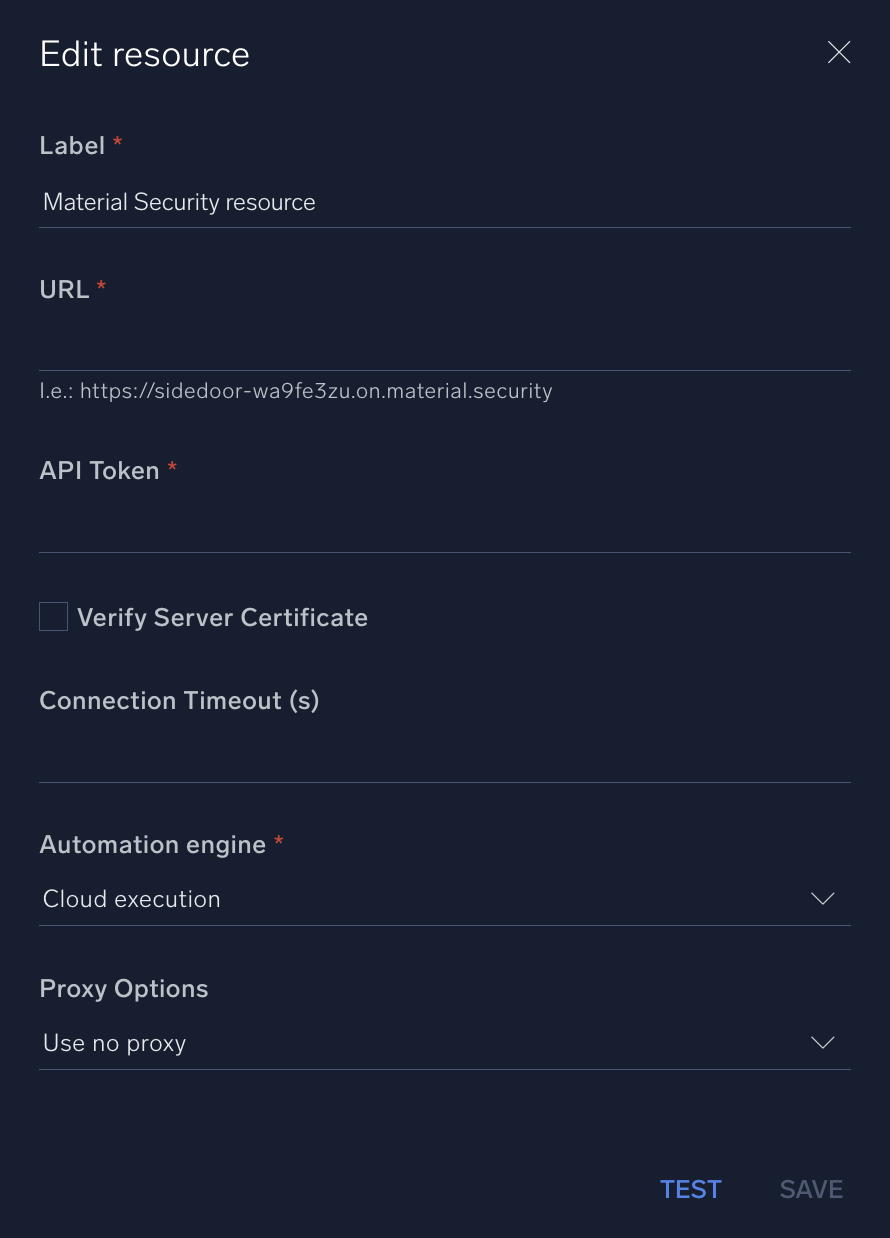890x1238 pixels.
Task: Close the Edit resource dialog
Action: pos(838,52)
